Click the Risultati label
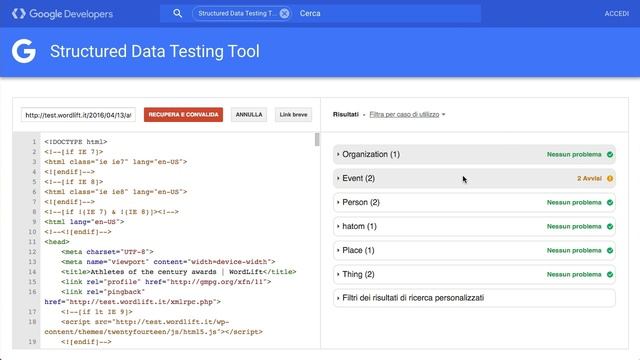 click(x=346, y=114)
